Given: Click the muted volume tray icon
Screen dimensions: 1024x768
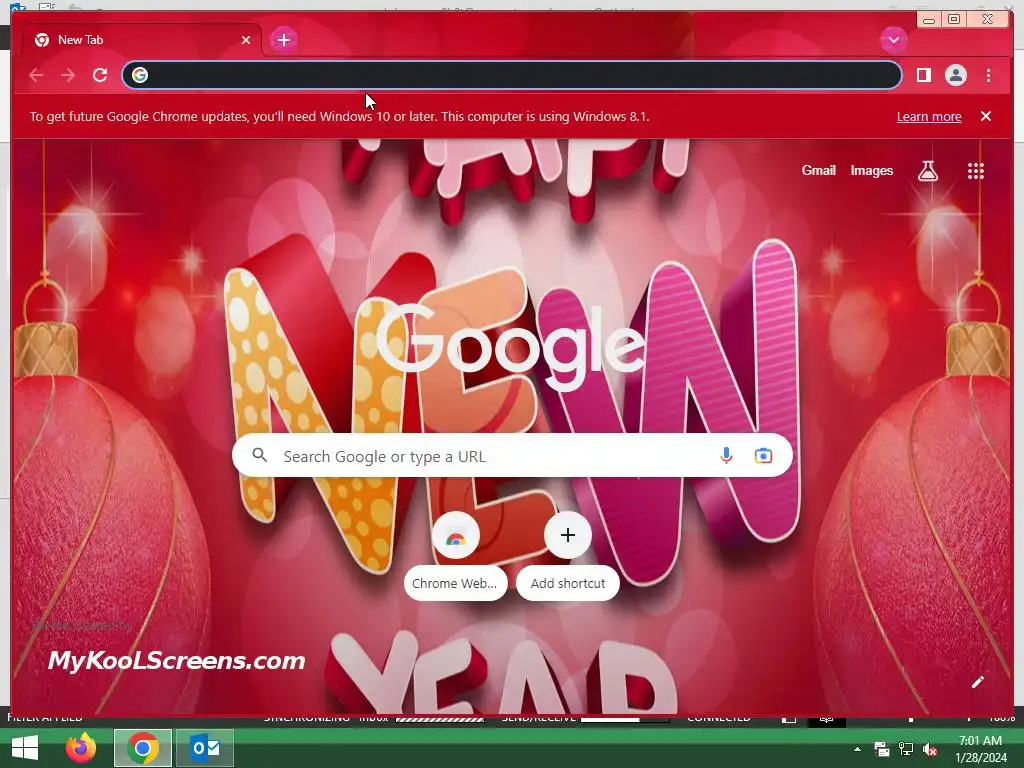Looking at the screenshot, I should pyautogui.click(x=930, y=749).
